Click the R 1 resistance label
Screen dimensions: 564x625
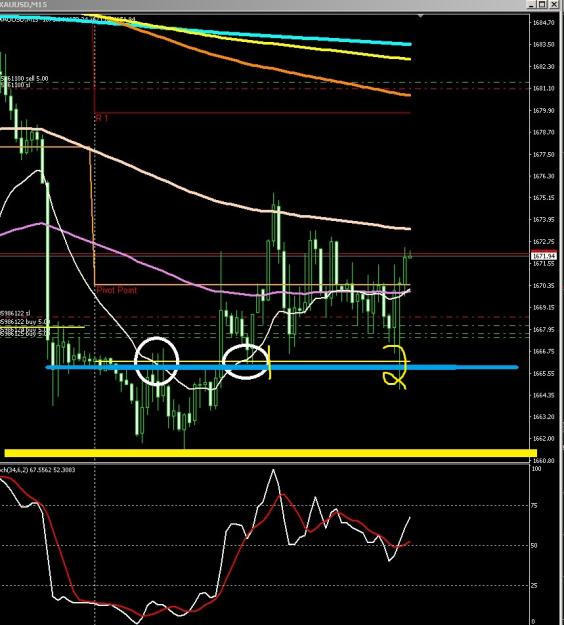[x=102, y=118]
